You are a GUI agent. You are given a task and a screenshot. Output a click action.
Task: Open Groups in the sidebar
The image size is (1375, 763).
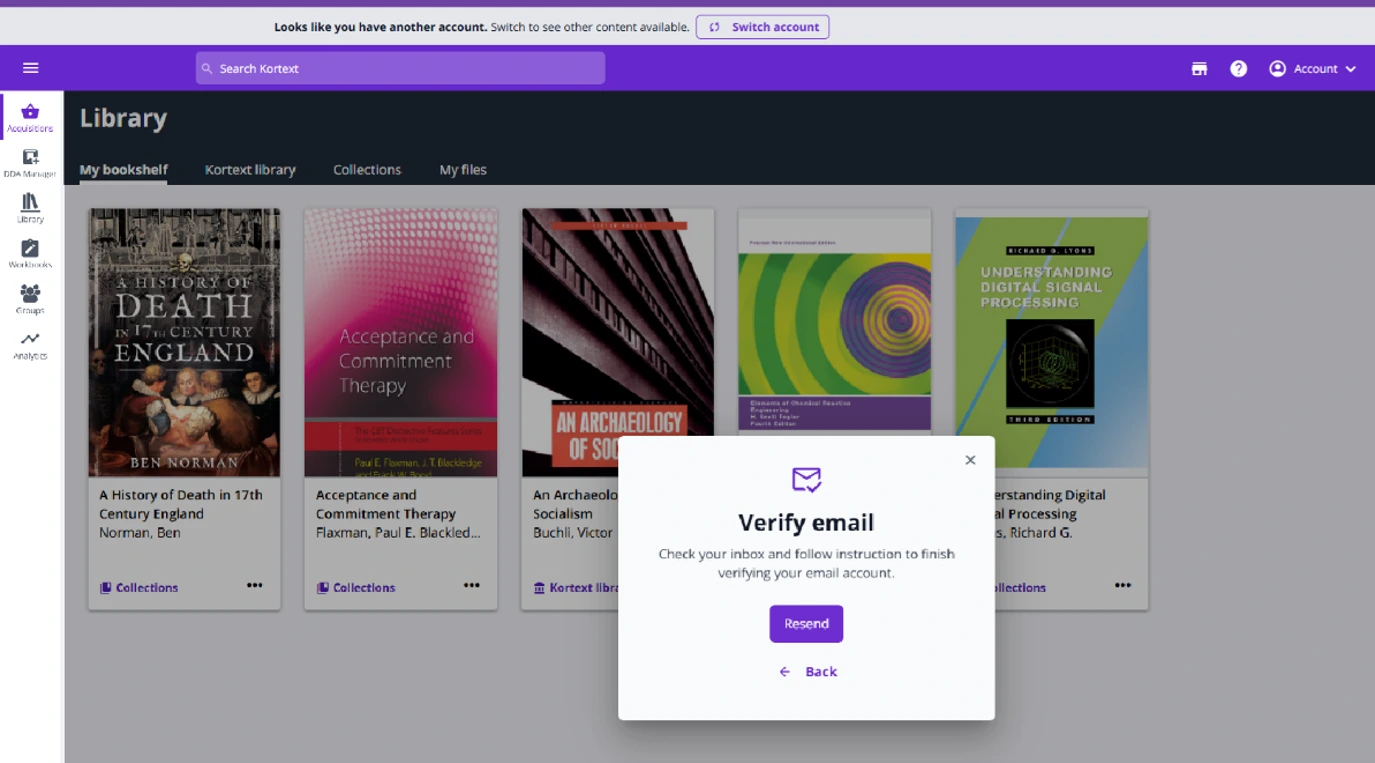tap(30, 299)
